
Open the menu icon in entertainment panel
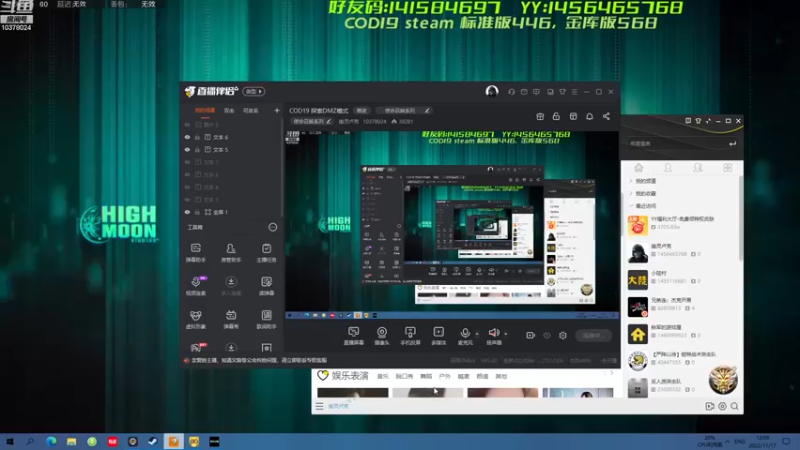[319, 406]
